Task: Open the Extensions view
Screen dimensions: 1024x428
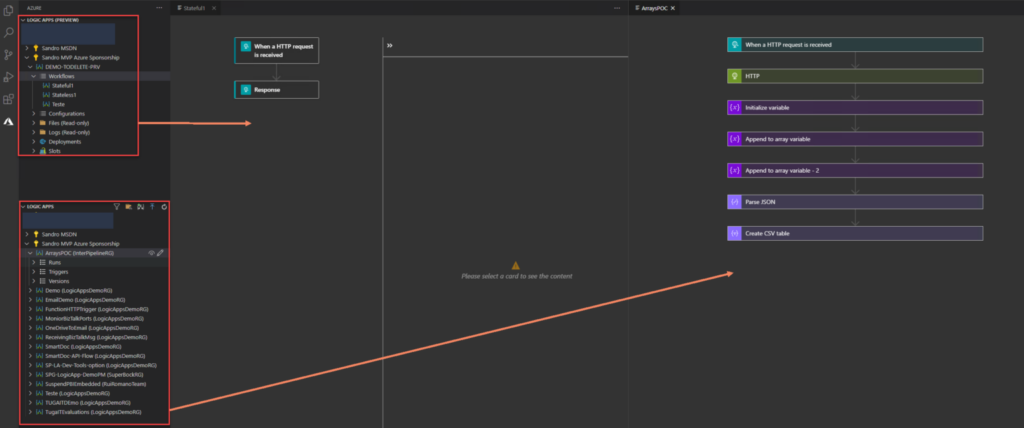Action: click(8, 99)
